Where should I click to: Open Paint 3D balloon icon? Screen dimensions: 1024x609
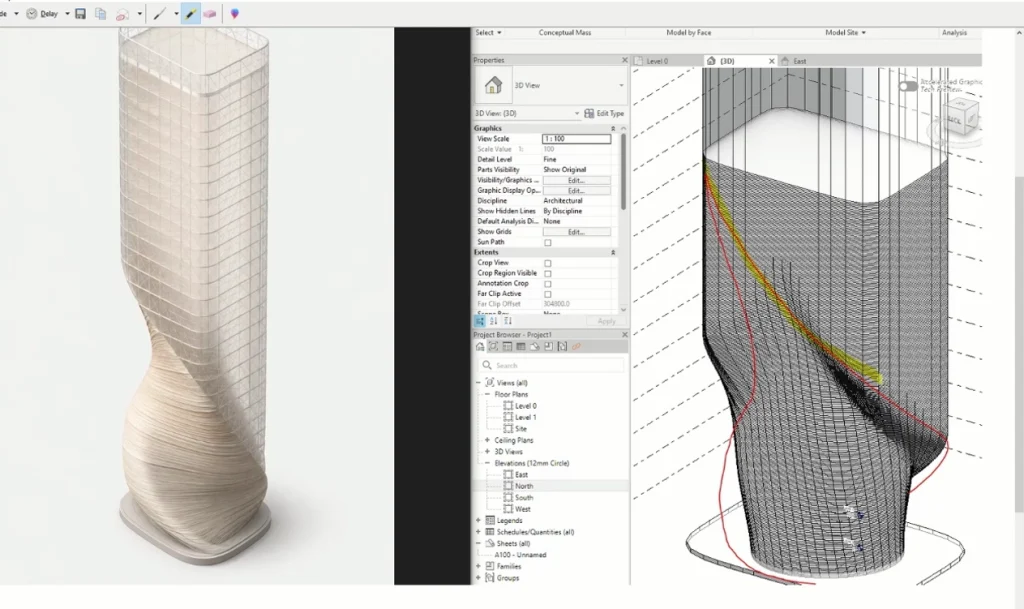click(234, 14)
